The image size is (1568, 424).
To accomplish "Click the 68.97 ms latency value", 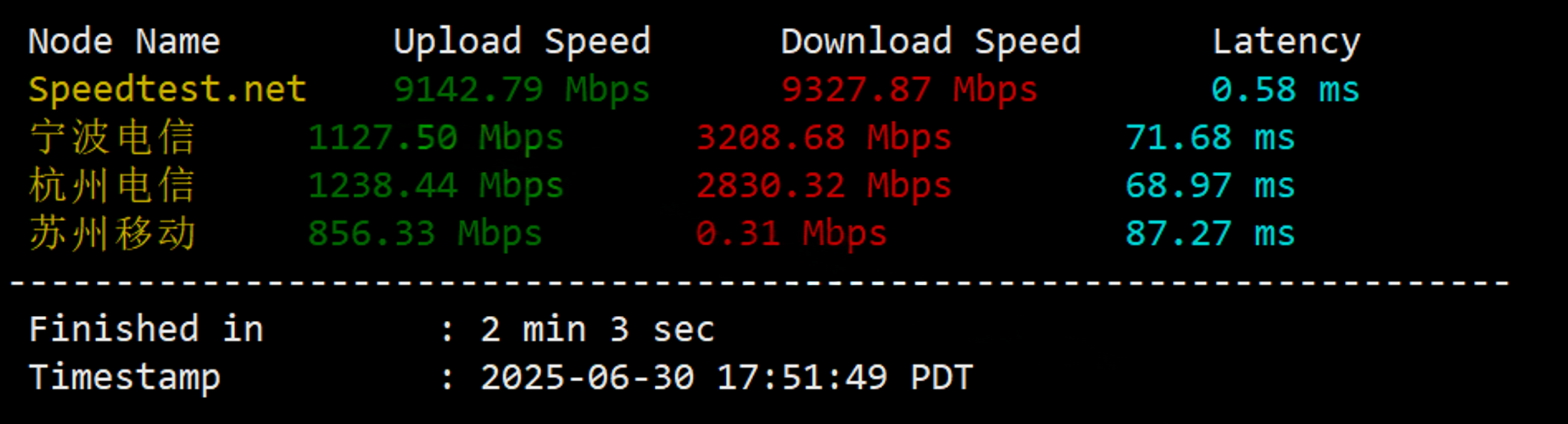I will pyautogui.click(x=1210, y=186).
